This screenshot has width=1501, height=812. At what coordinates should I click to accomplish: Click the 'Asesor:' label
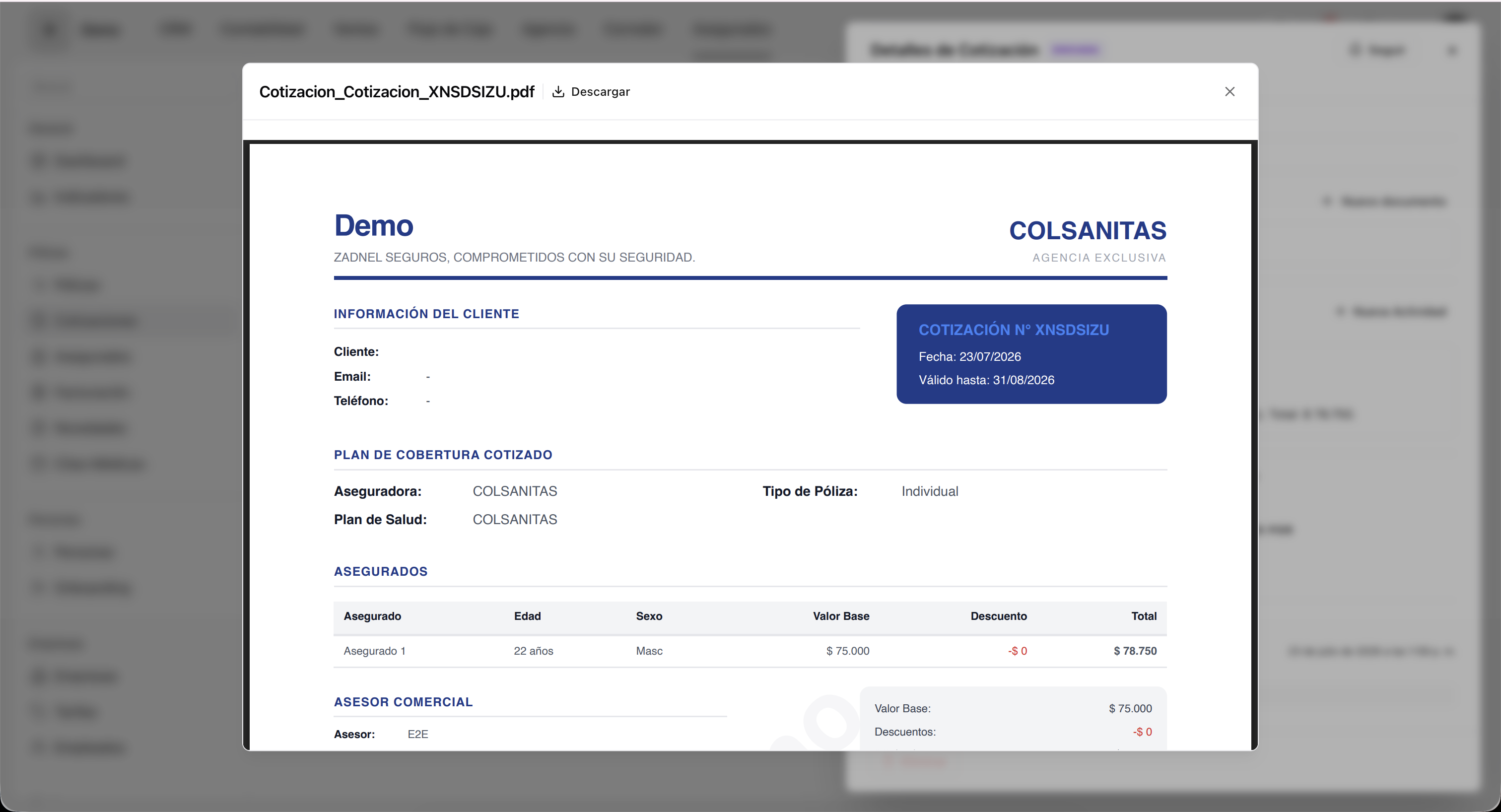pos(354,734)
